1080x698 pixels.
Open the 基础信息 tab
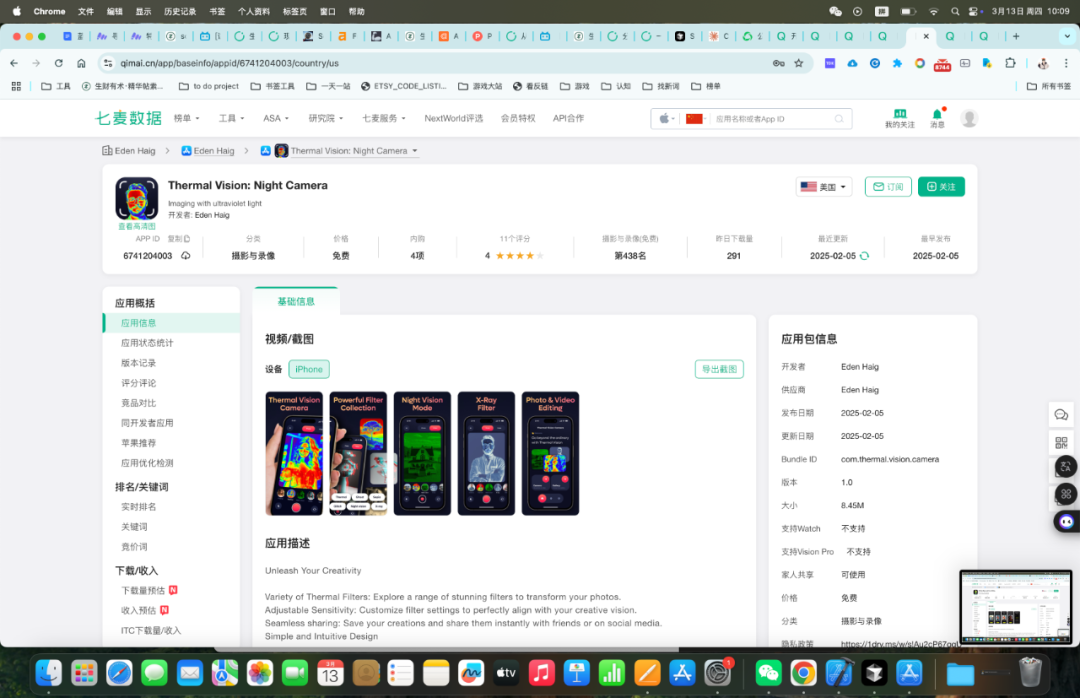296,301
